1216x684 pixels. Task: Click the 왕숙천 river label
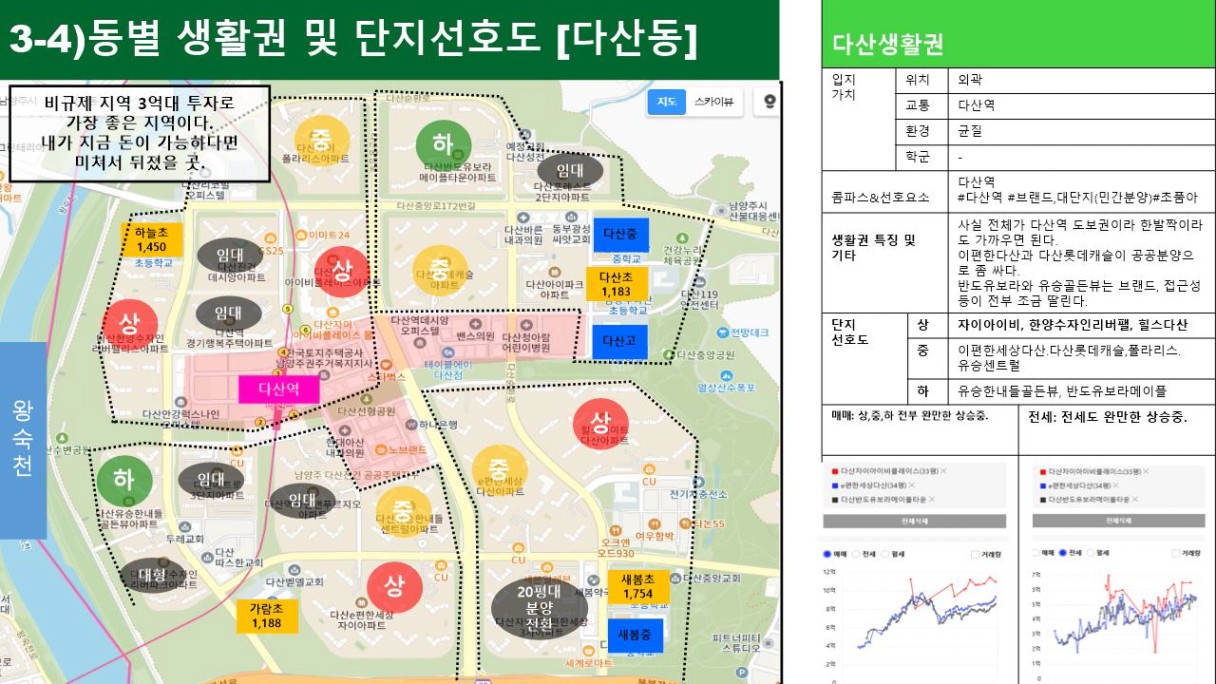click(x=23, y=440)
